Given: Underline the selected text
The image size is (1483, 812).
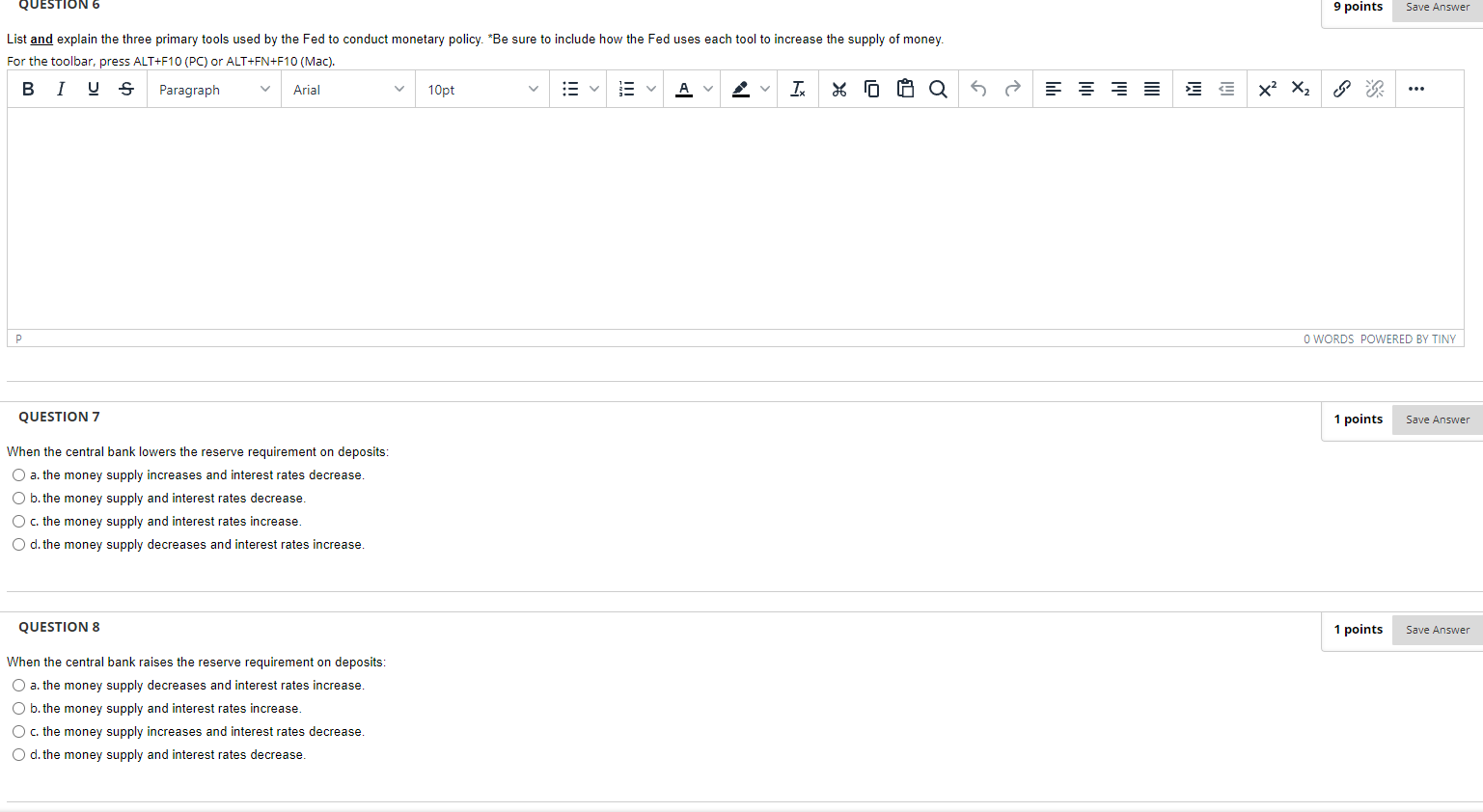Looking at the screenshot, I should tap(94, 90).
